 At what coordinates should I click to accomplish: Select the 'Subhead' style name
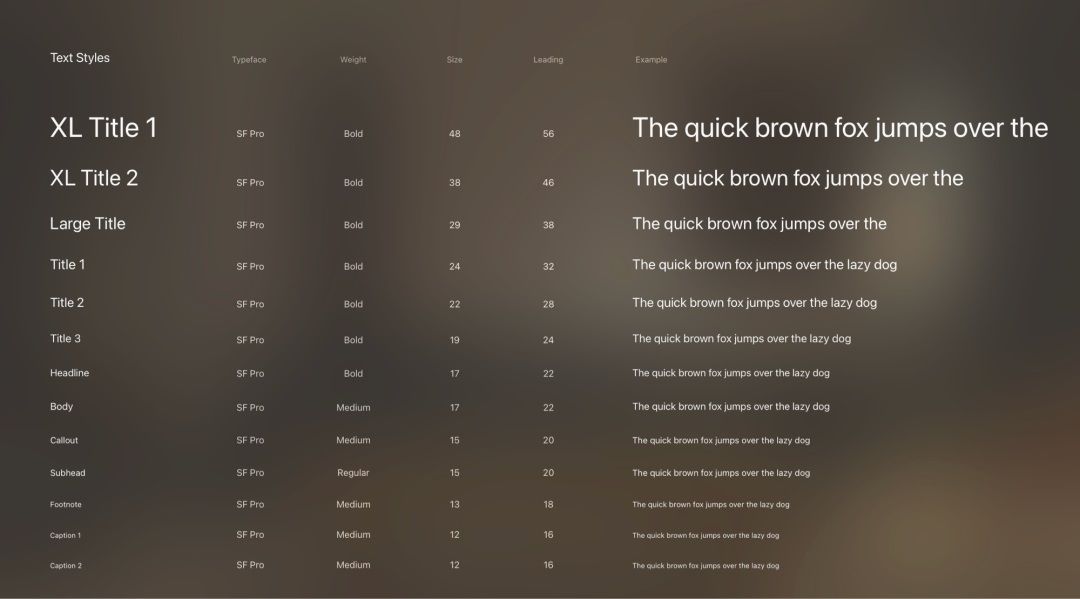click(x=68, y=472)
